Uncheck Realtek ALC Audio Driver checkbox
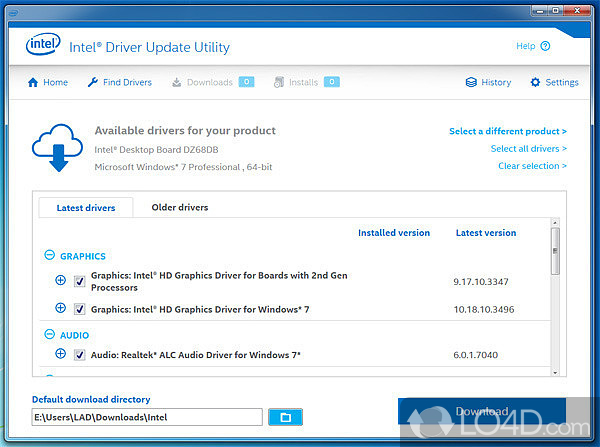This screenshot has width=600, height=447. (80, 355)
